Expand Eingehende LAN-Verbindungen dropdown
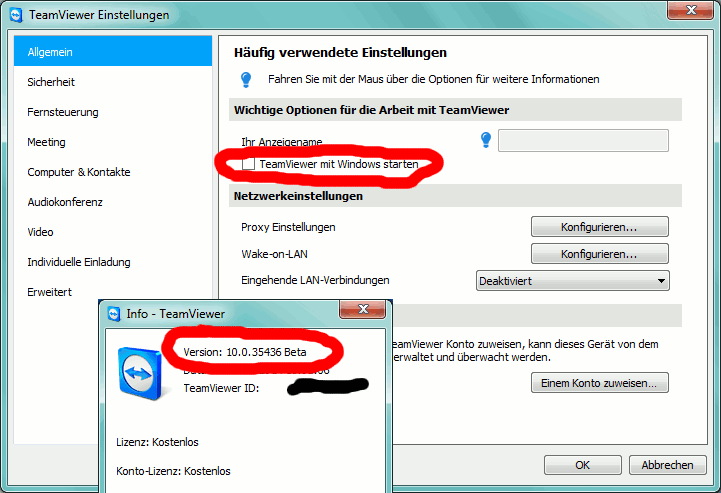The width and height of the screenshot is (721, 493). 572,281
